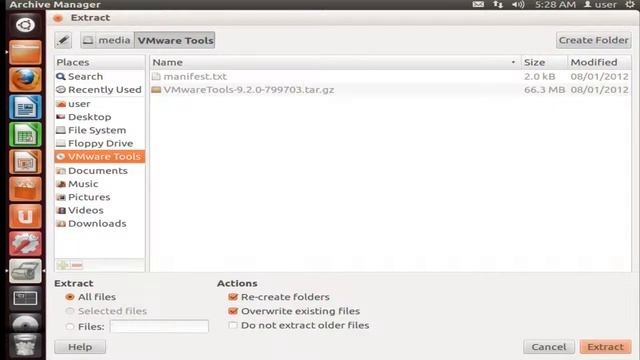
Task: Open the user account menu
Action: 600,4
